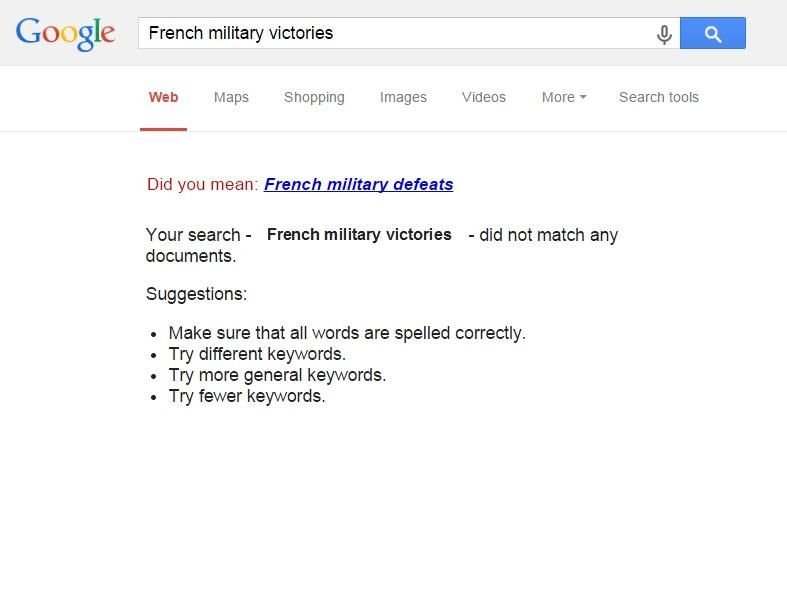View the Videos tab

[x=484, y=97]
